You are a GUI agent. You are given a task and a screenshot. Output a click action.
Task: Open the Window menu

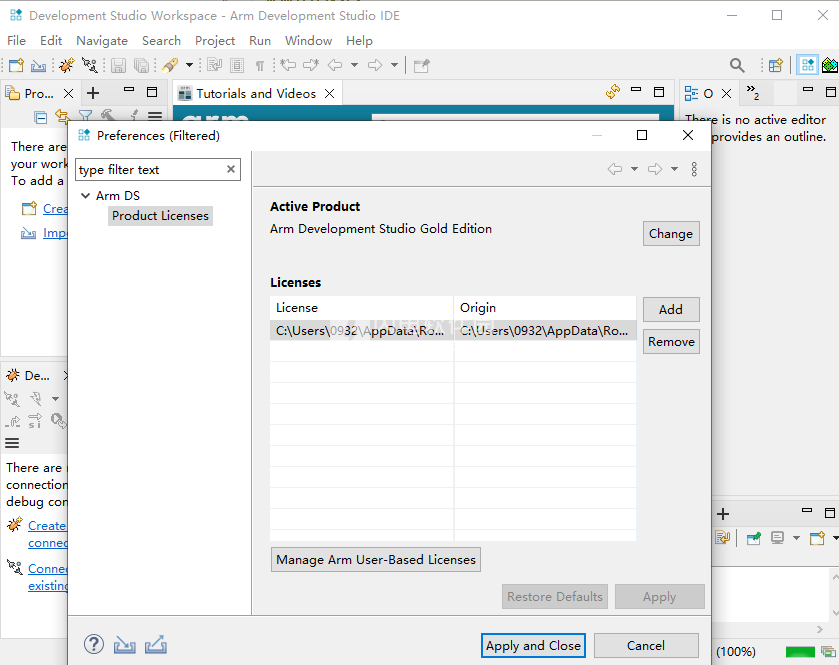tap(308, 41)
